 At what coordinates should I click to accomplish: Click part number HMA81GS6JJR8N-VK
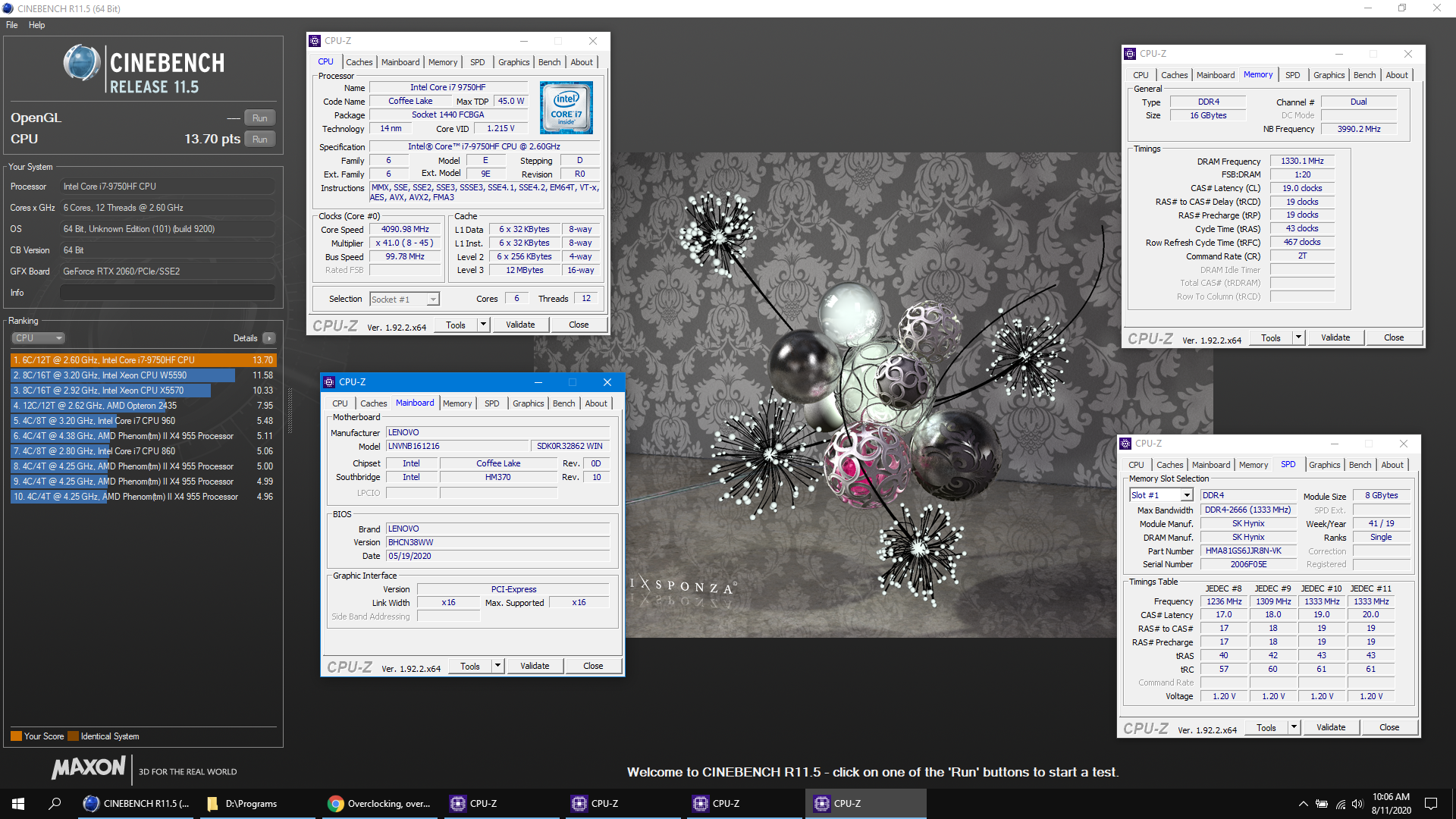tap(1248, 551)
